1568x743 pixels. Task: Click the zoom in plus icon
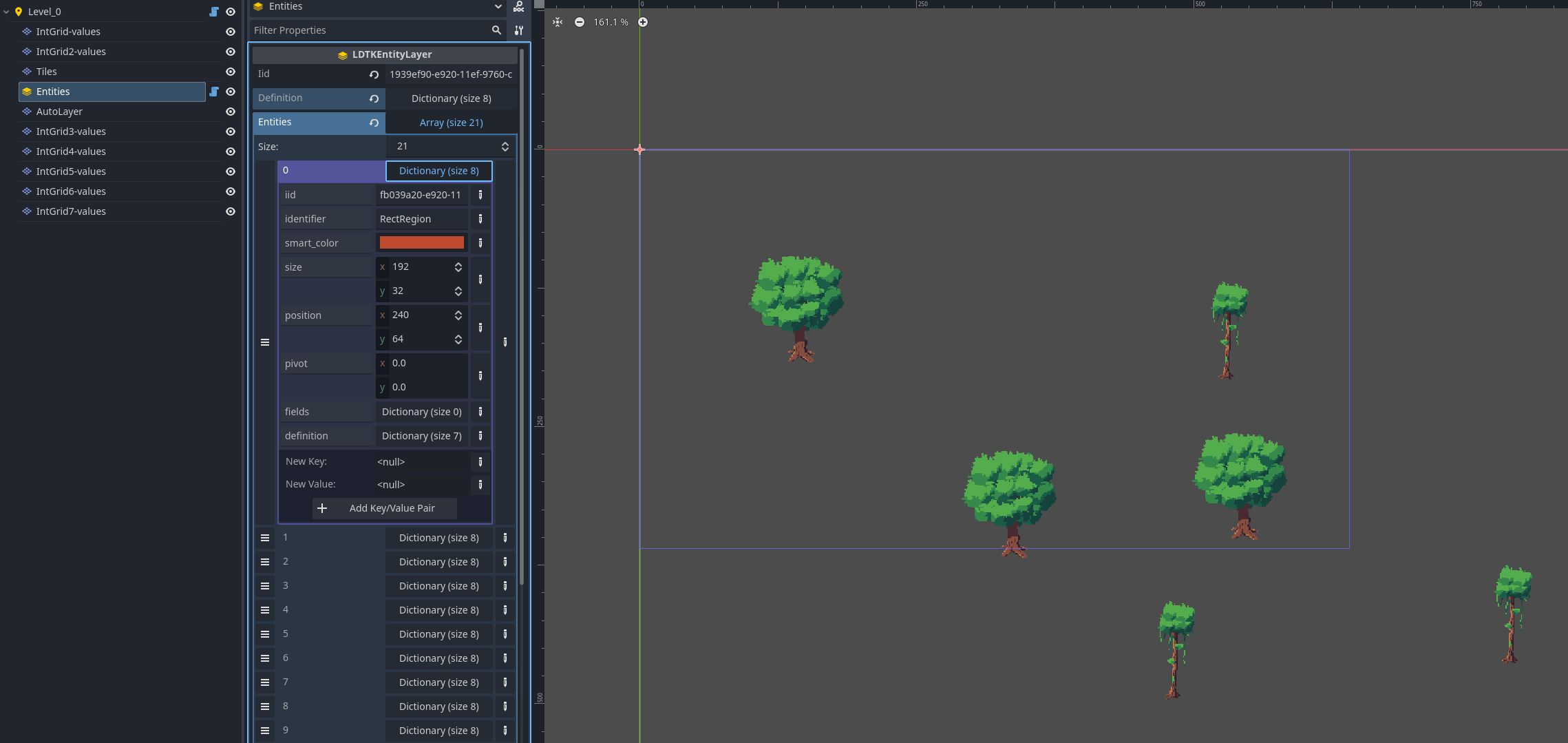[643, 22]
